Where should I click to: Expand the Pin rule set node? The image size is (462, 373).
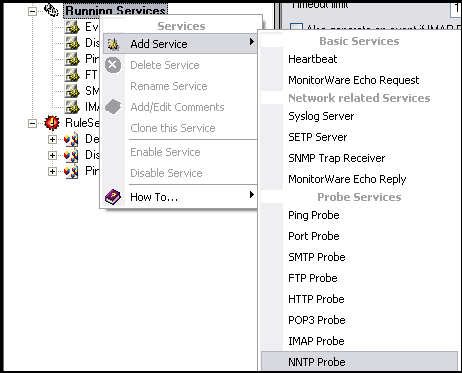tap(52, 171)
